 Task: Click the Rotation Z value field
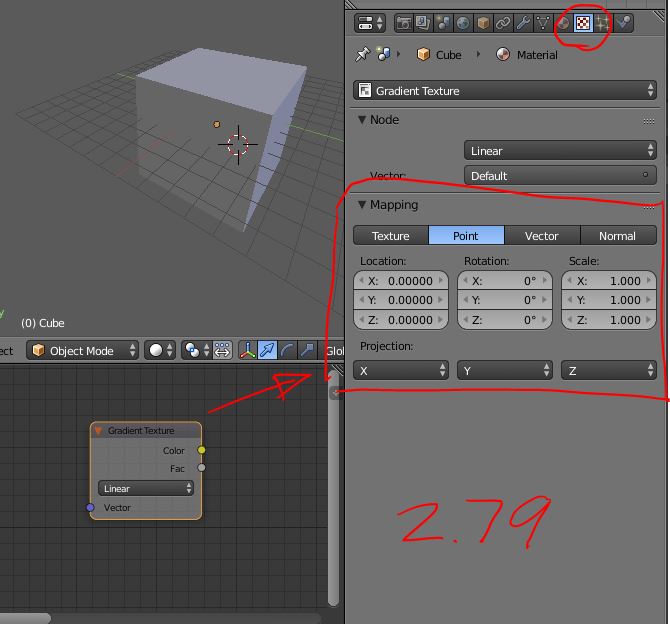(505, 320)
